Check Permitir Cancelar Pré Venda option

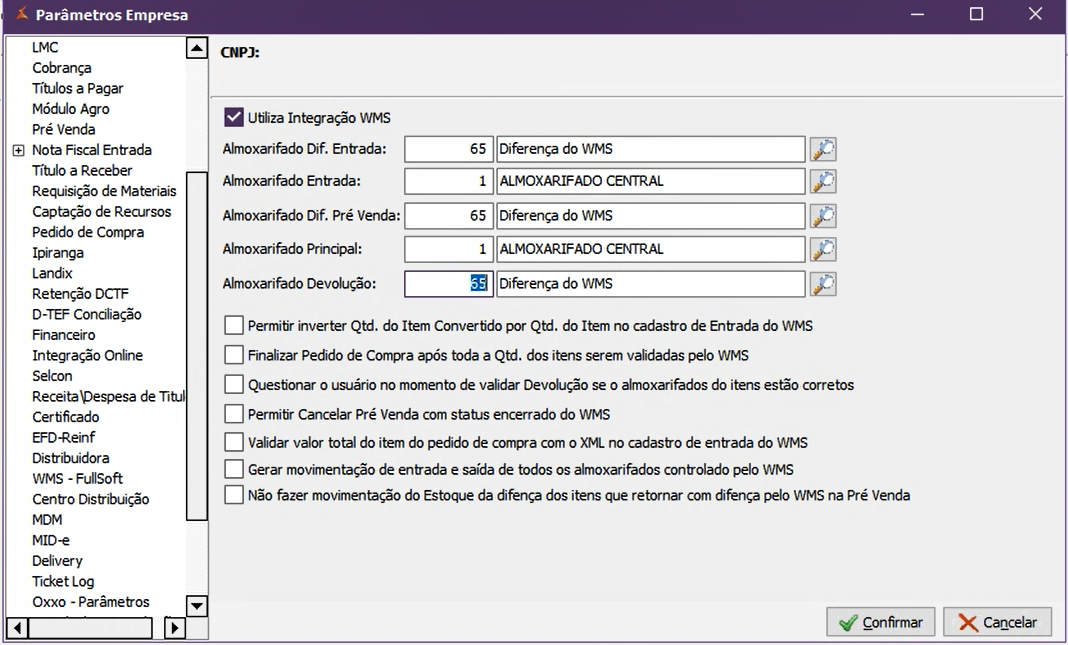(x=234, y=414)
